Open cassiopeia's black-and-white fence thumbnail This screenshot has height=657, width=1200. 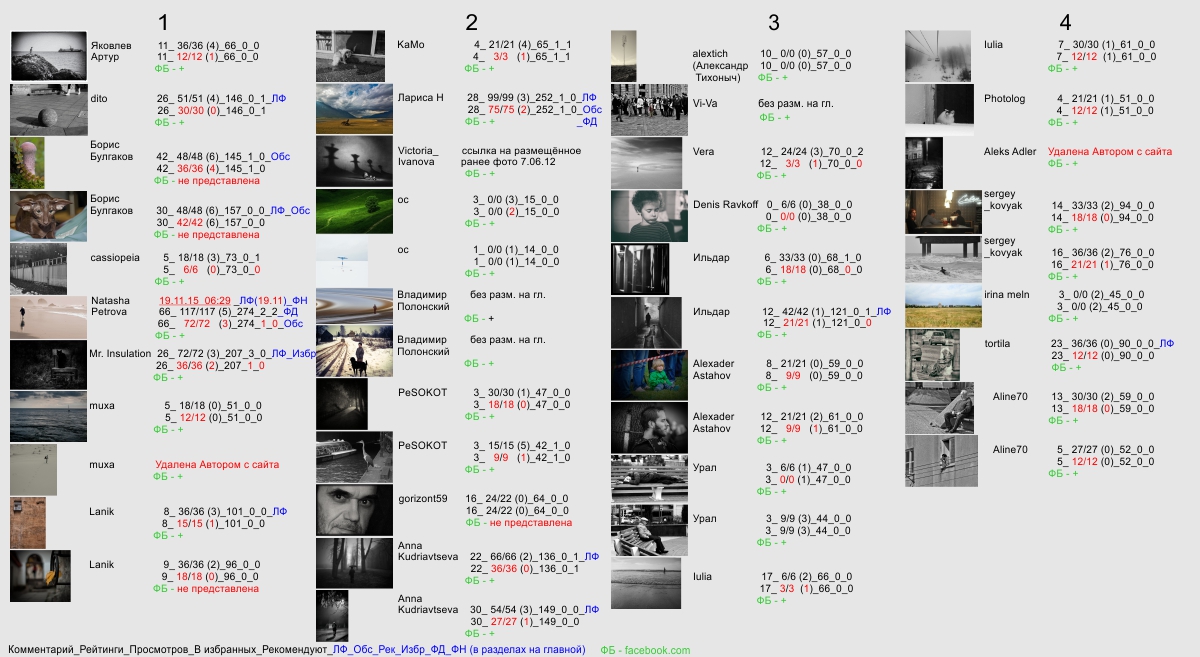pyautogui.click(x=38, y=267)
